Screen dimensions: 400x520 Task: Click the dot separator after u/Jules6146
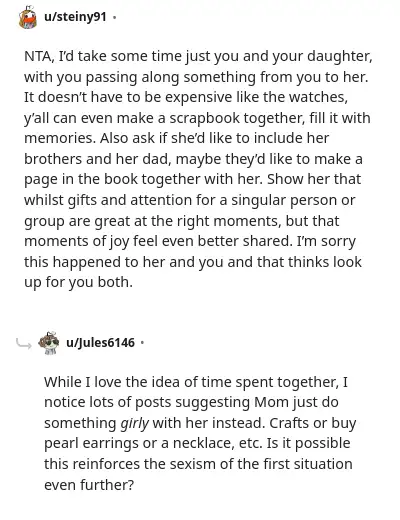[x=142, y=343]
